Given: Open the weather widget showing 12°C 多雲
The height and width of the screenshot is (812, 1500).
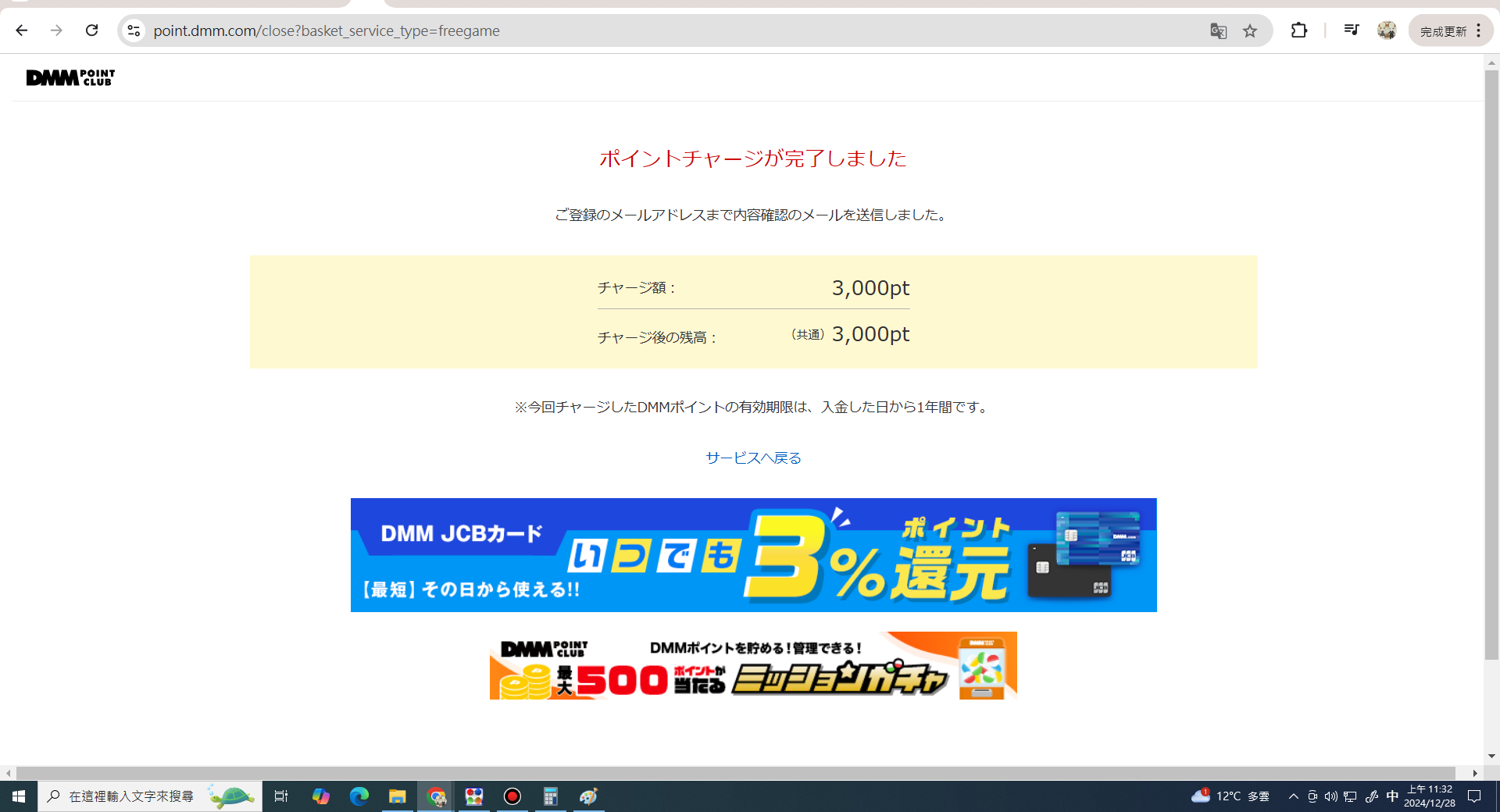Looking at the screenshot, I should pos(1230,796).
